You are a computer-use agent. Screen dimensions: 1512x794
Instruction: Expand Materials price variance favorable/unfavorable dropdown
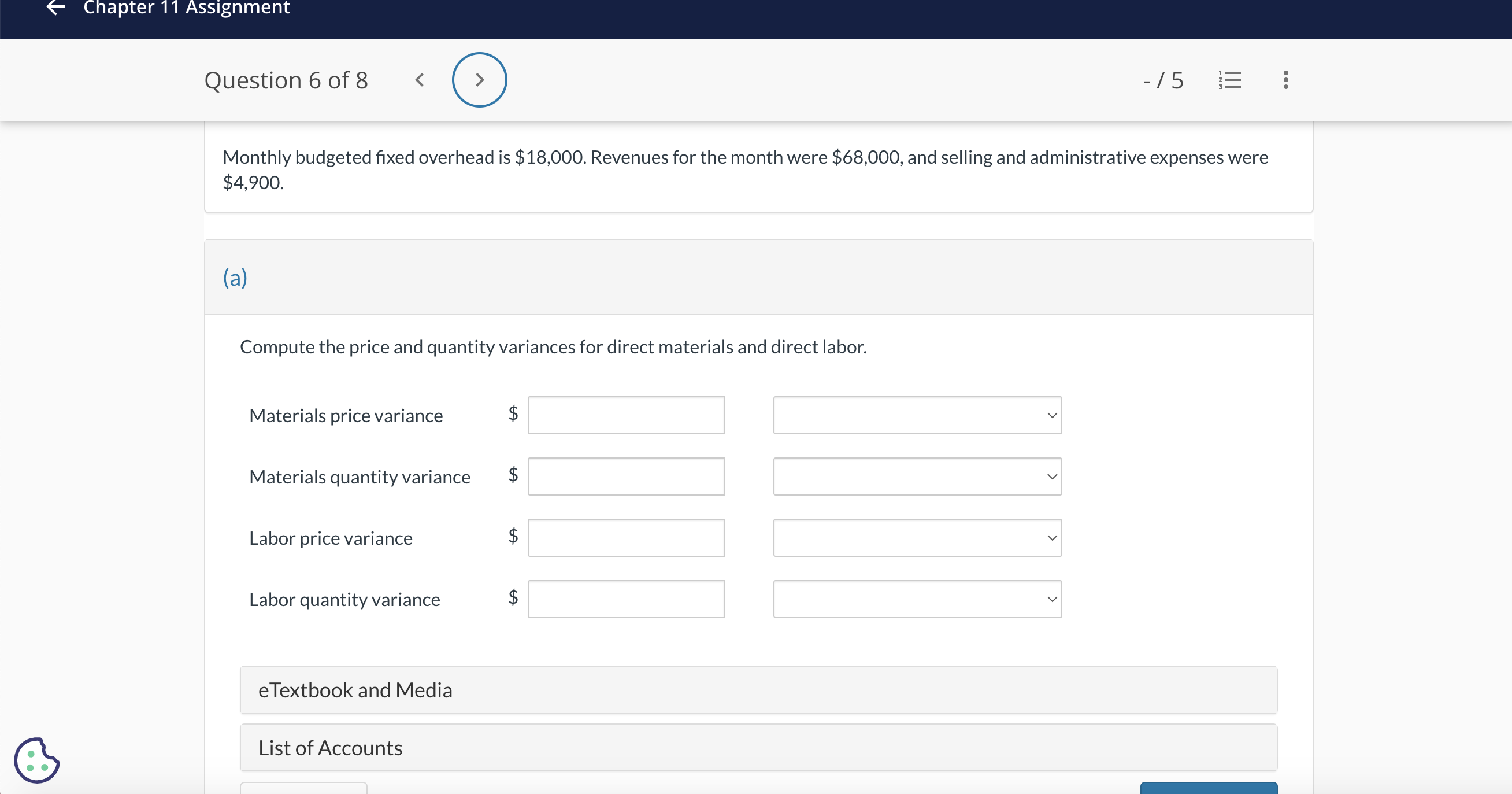point(917,415)
